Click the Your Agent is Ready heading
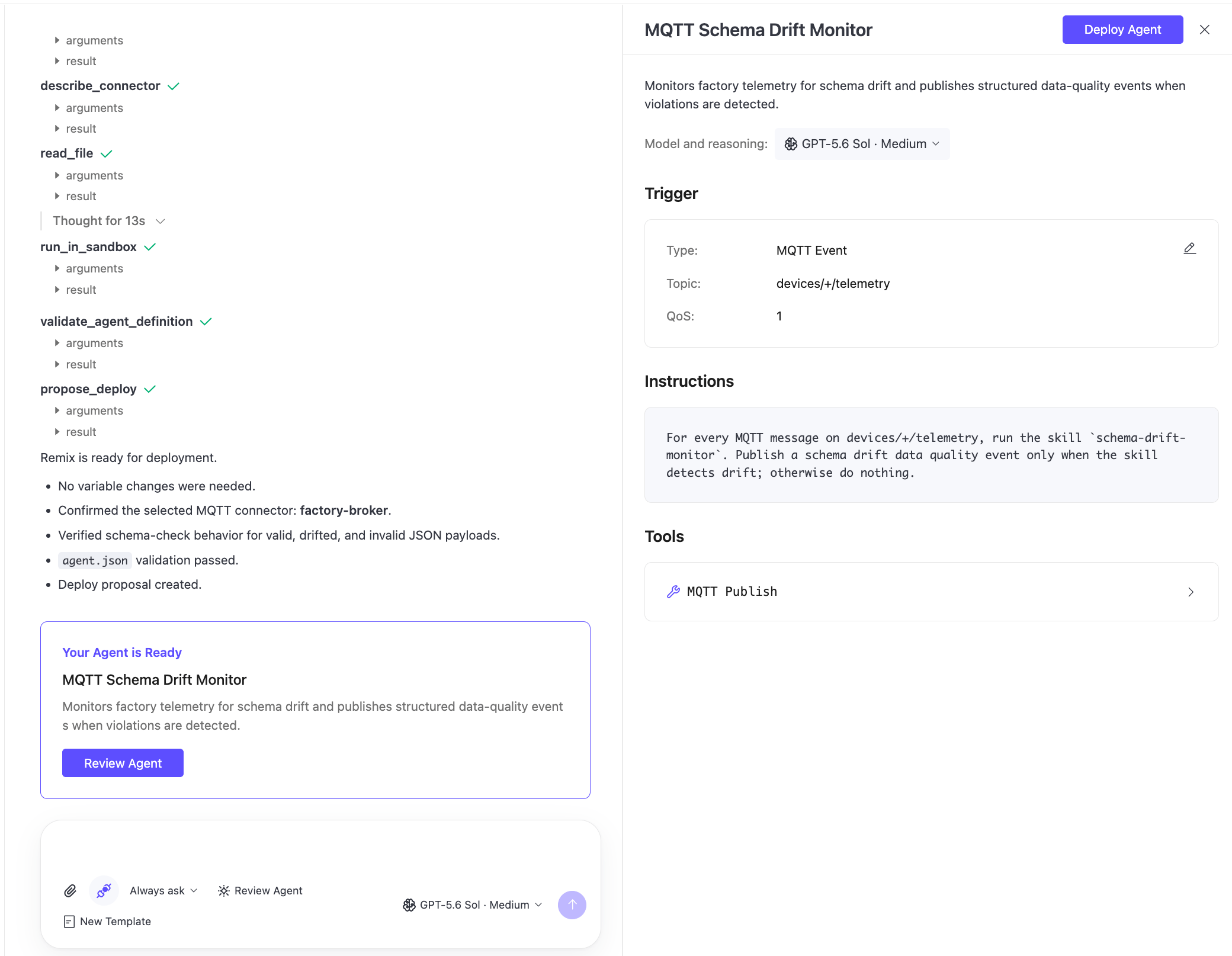Viewport: 1232px width, 956px height. tap(122, 652)
